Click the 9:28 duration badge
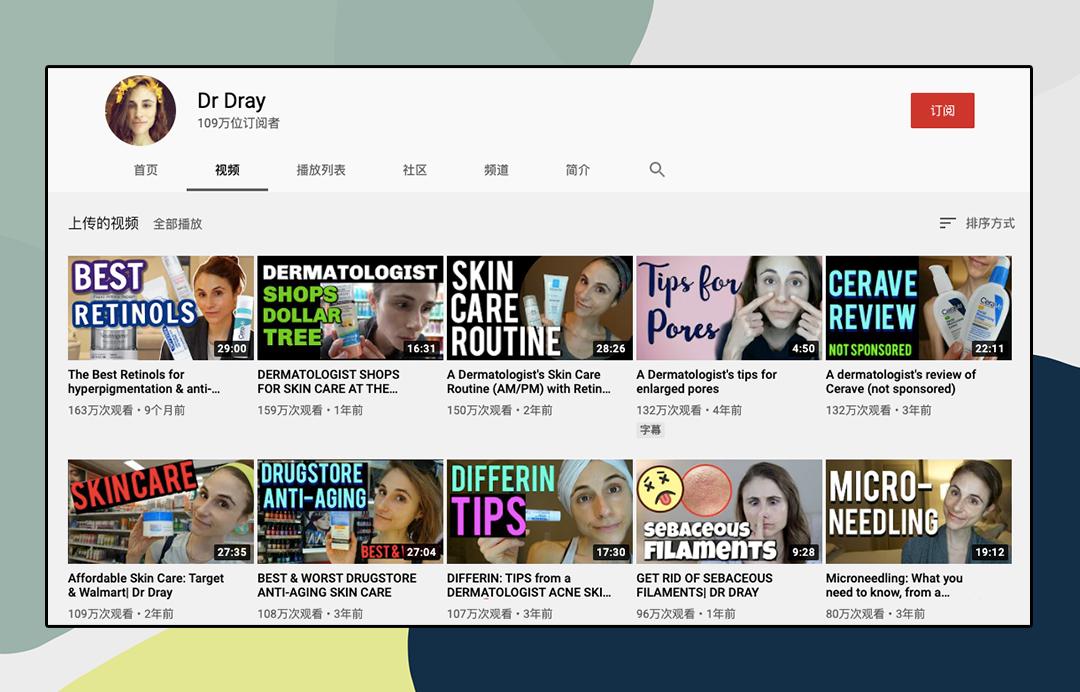The height and width of the screenshot is (692, 1080). coord(803,552)
